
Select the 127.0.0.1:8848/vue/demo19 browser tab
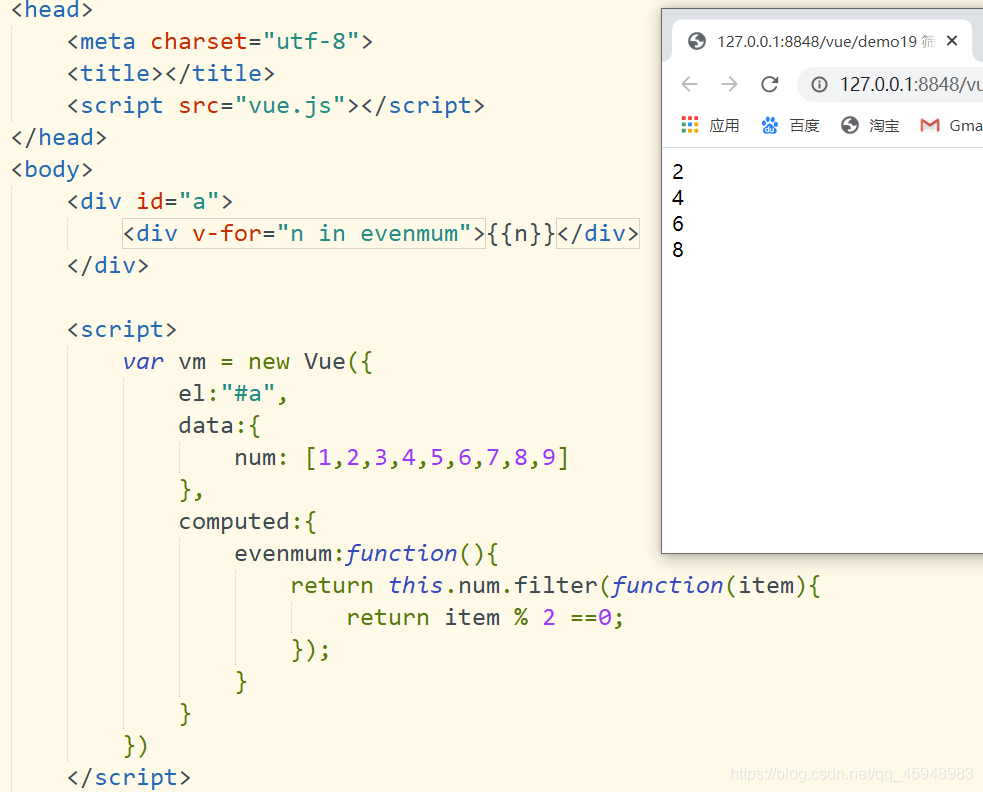(x=821, y=41)
